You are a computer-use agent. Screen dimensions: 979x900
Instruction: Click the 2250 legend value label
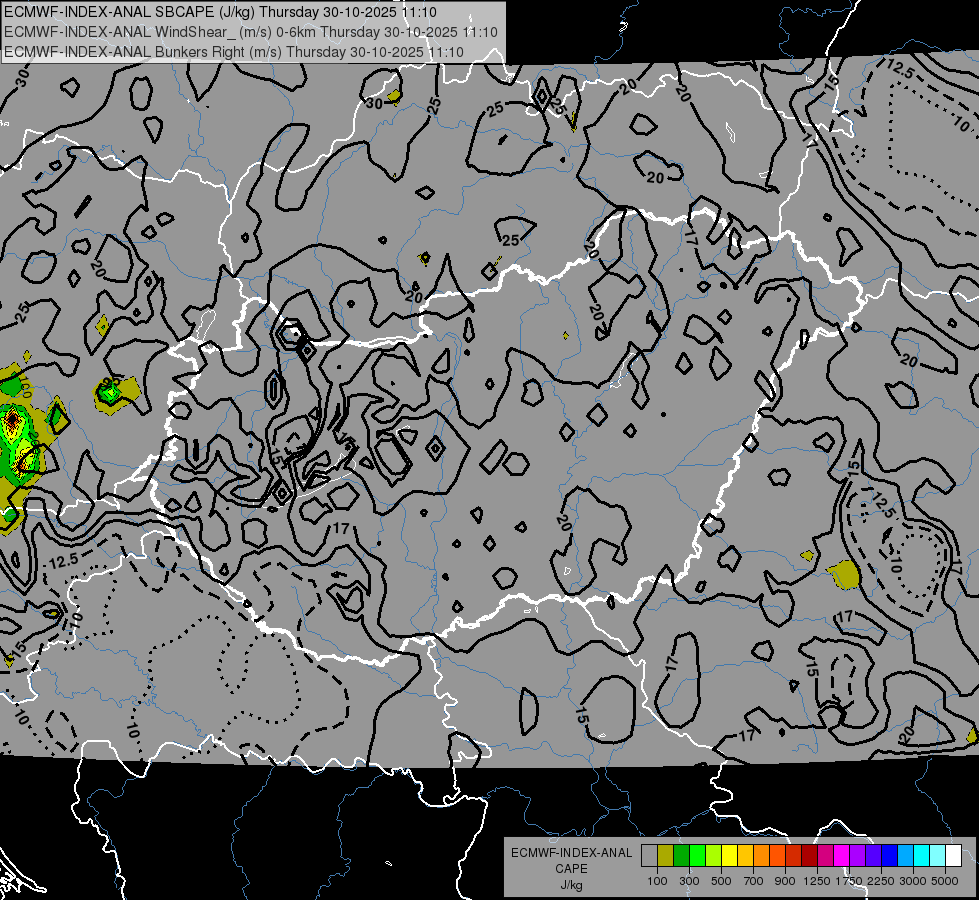tap(881, 881)
